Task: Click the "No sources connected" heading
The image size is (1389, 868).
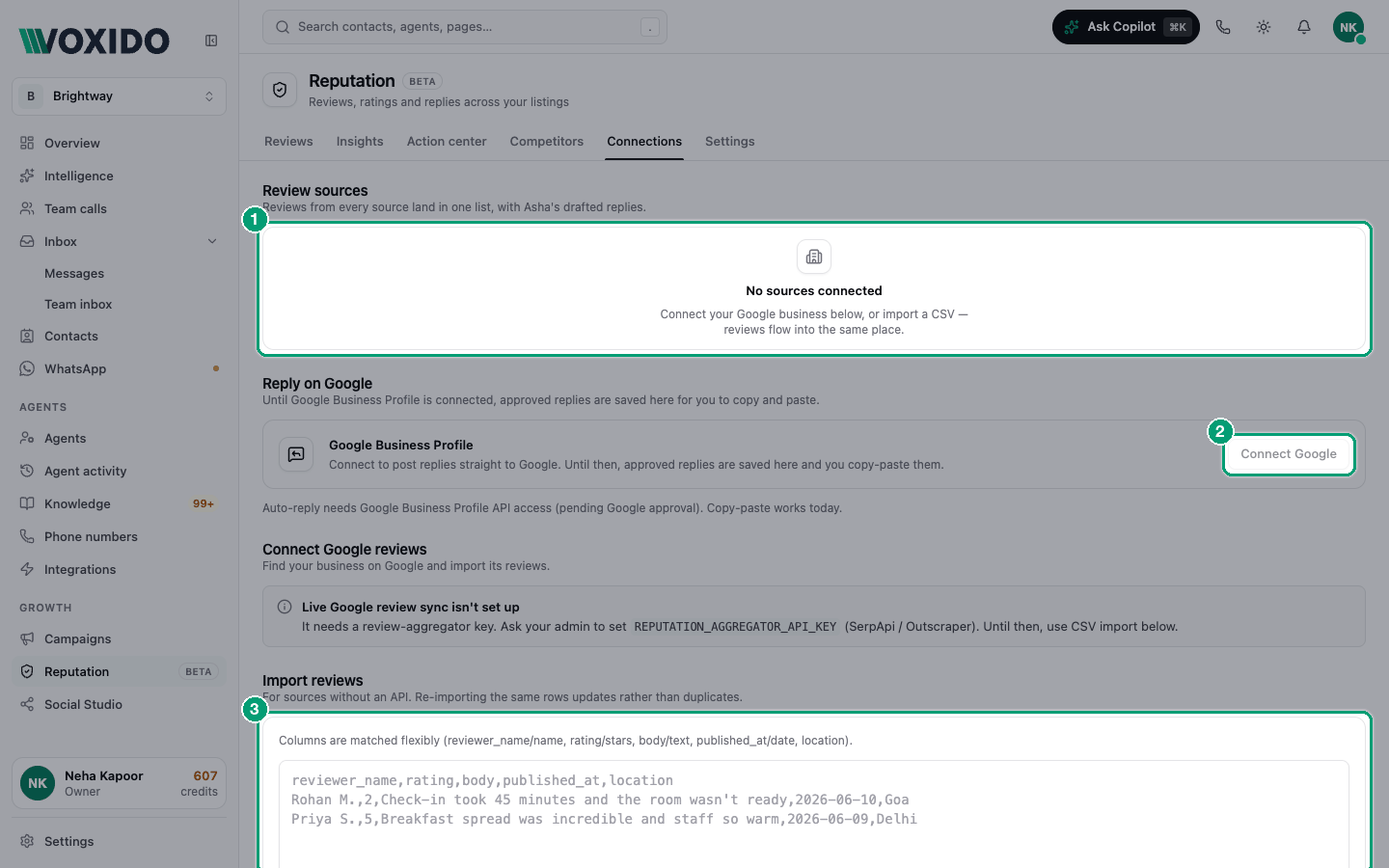Action: (x=814, y=291)
